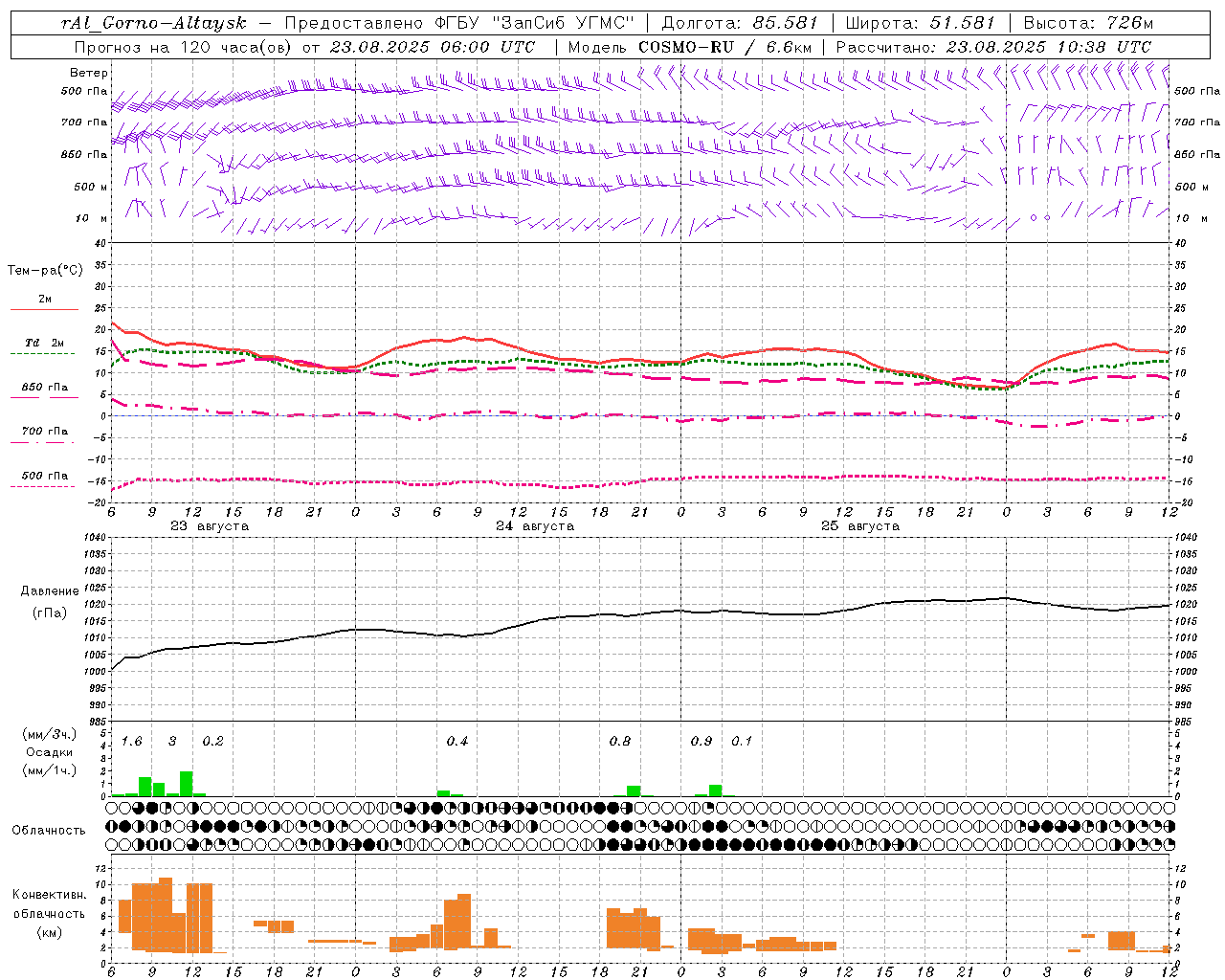This screenshot has height=980, width=1225.
Task: Click the elevation text Высота: 726м
Action: (1088, 23)
